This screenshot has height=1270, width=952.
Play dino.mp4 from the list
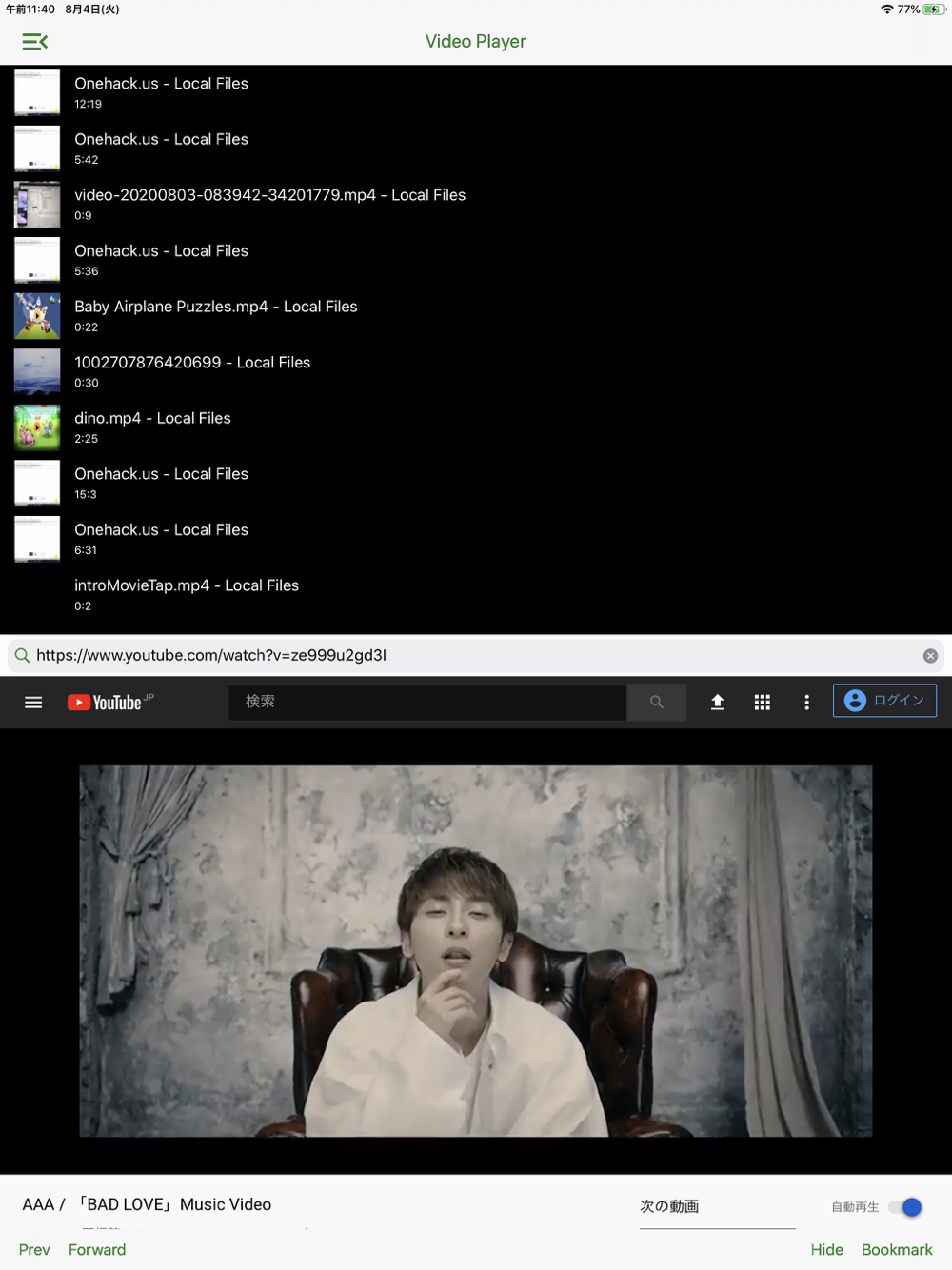point(476,427)
